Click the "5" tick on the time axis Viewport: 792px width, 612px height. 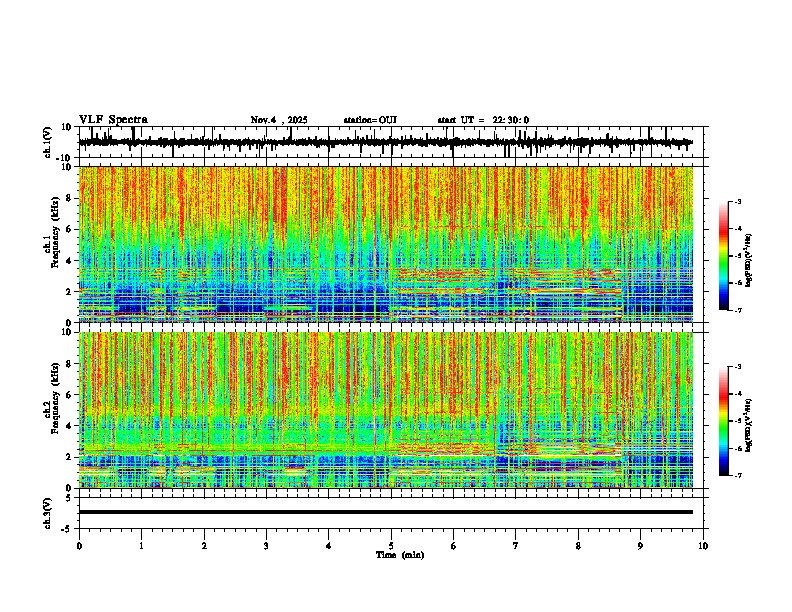391,546
